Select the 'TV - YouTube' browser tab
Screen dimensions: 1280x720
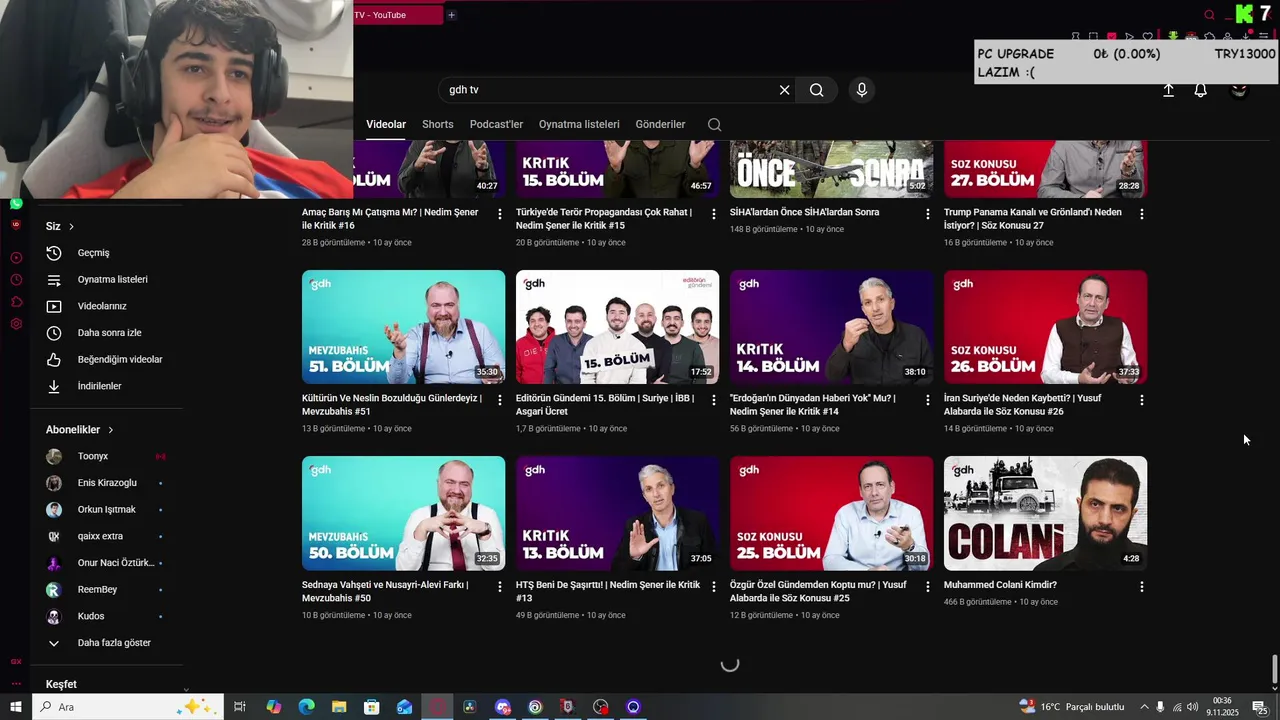[x=397, y=15]
